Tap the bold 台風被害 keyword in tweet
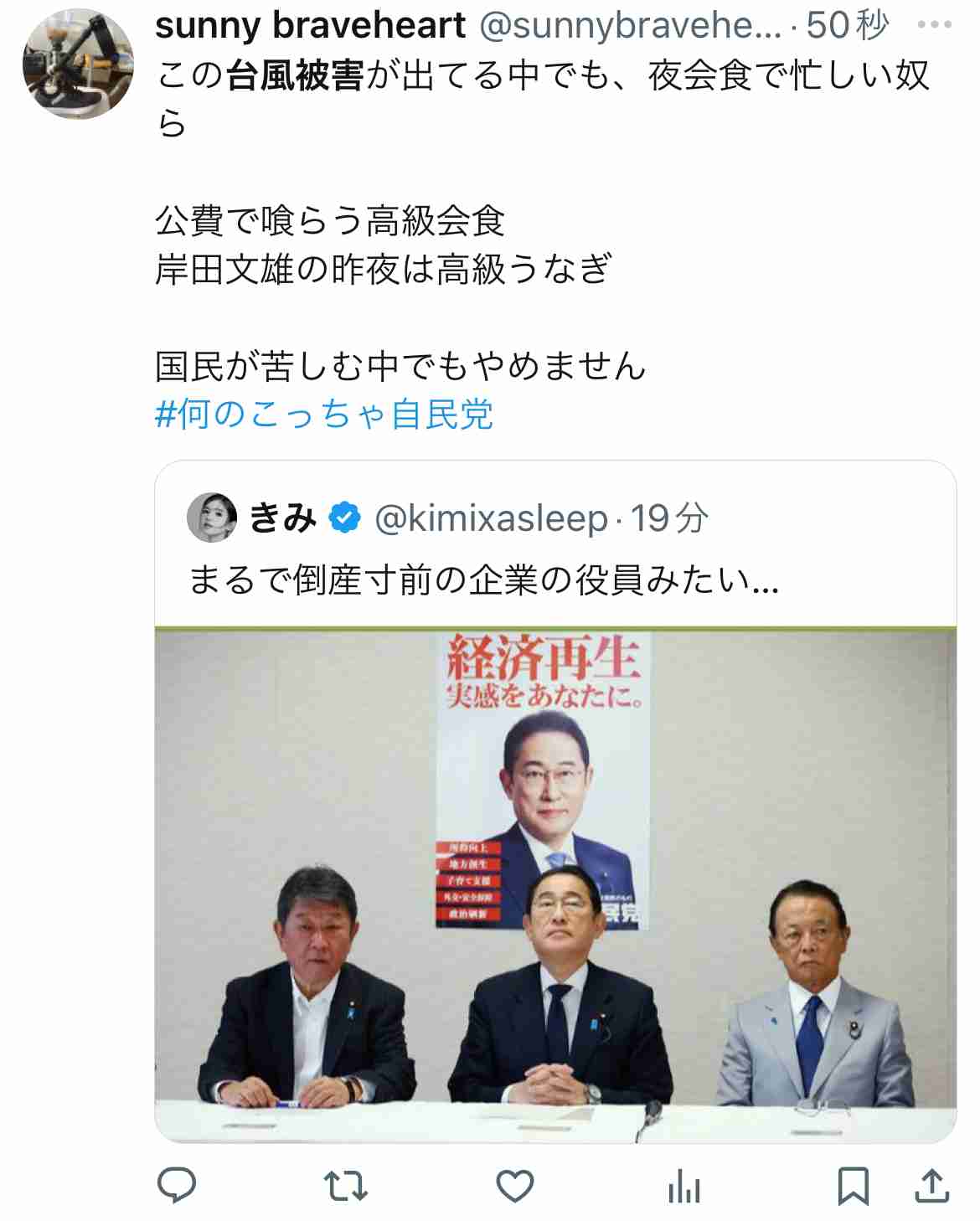Viewport: 980px width, 1221px height. 295,76
